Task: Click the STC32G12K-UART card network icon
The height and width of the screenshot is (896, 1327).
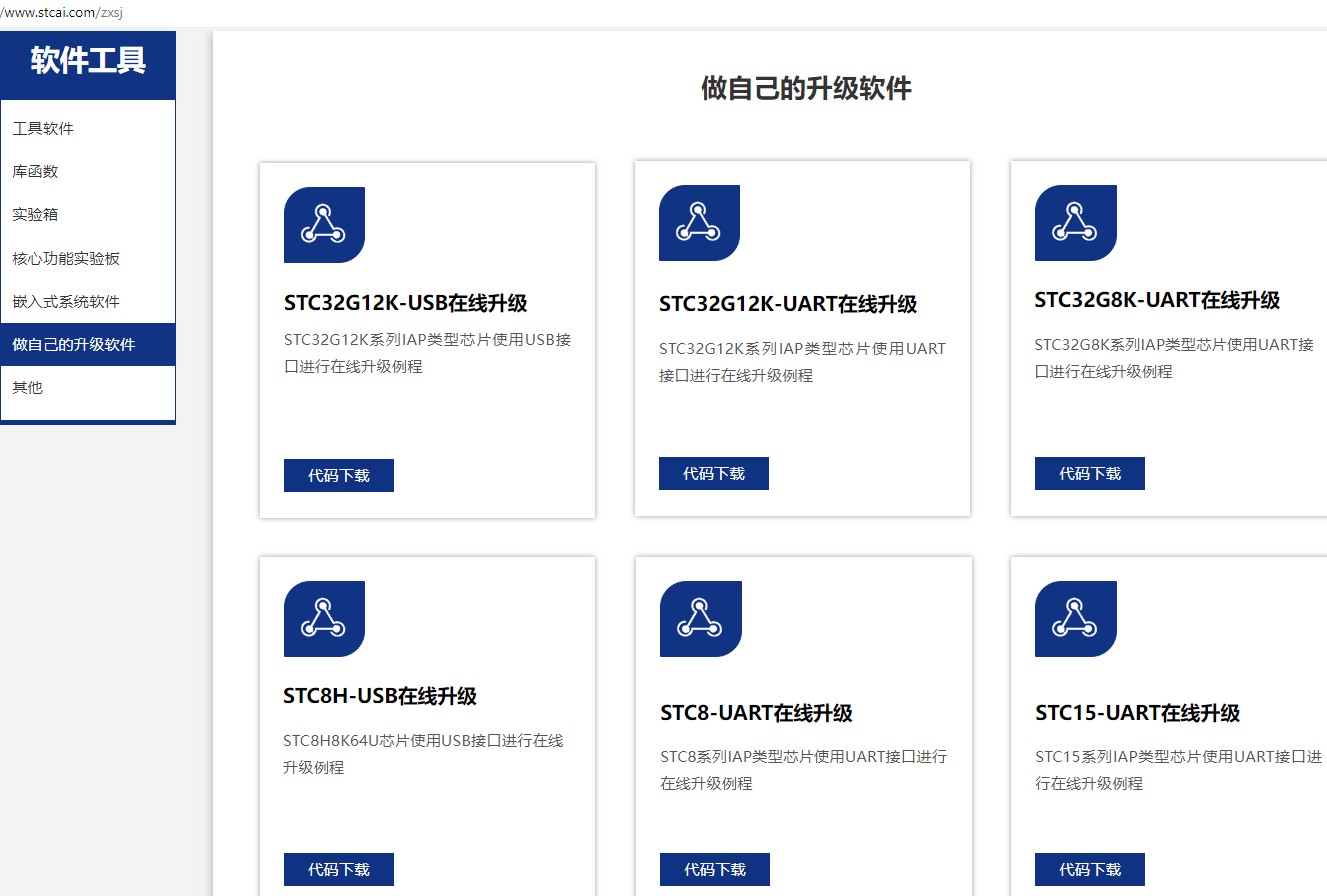Action: 699,223
